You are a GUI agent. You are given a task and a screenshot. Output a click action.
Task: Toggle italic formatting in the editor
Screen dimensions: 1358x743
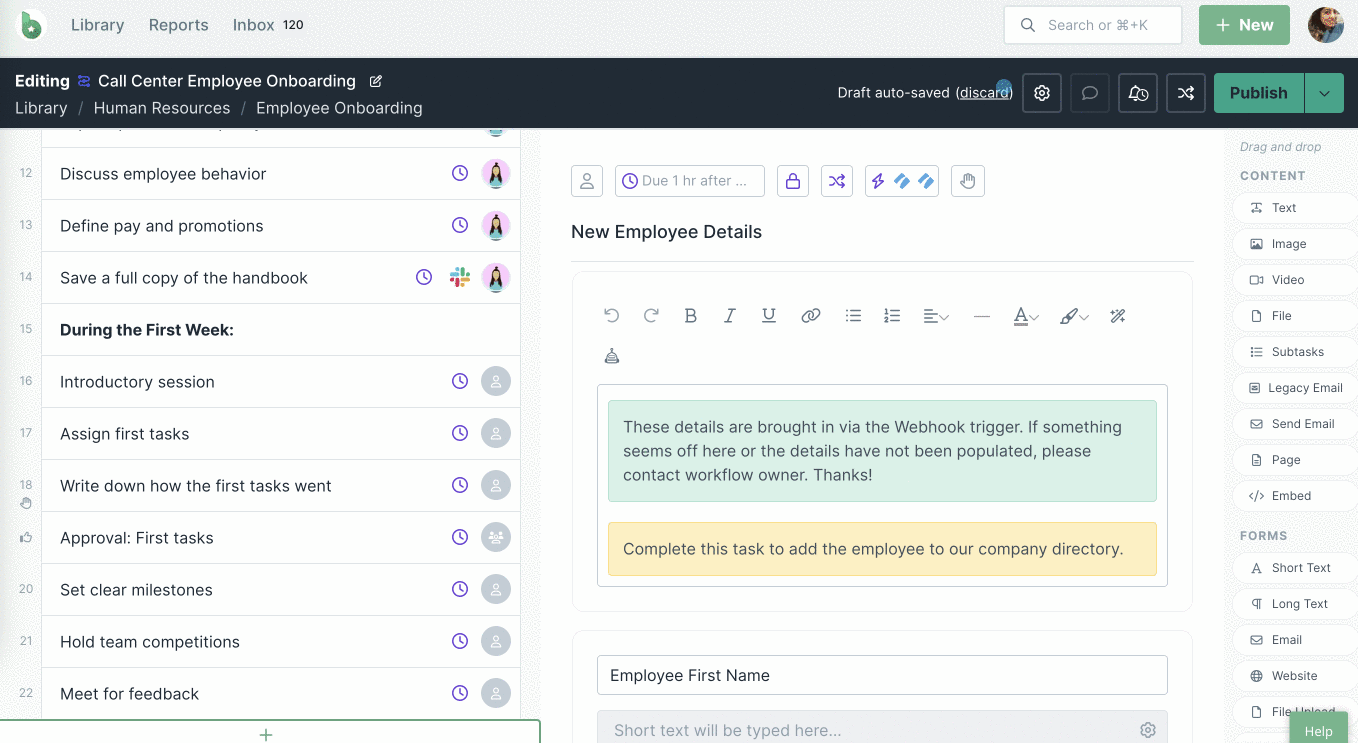(x=729, y=316)
